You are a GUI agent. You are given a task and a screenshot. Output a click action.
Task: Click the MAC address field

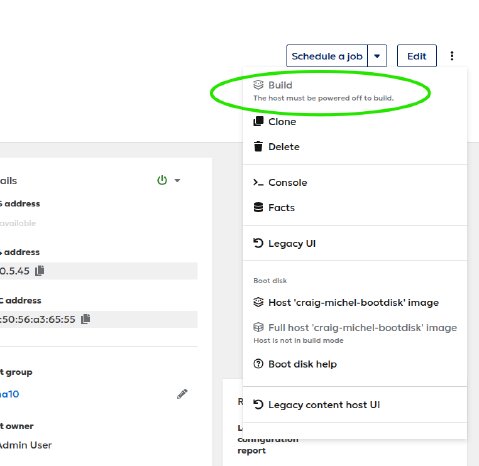[98, 319]
